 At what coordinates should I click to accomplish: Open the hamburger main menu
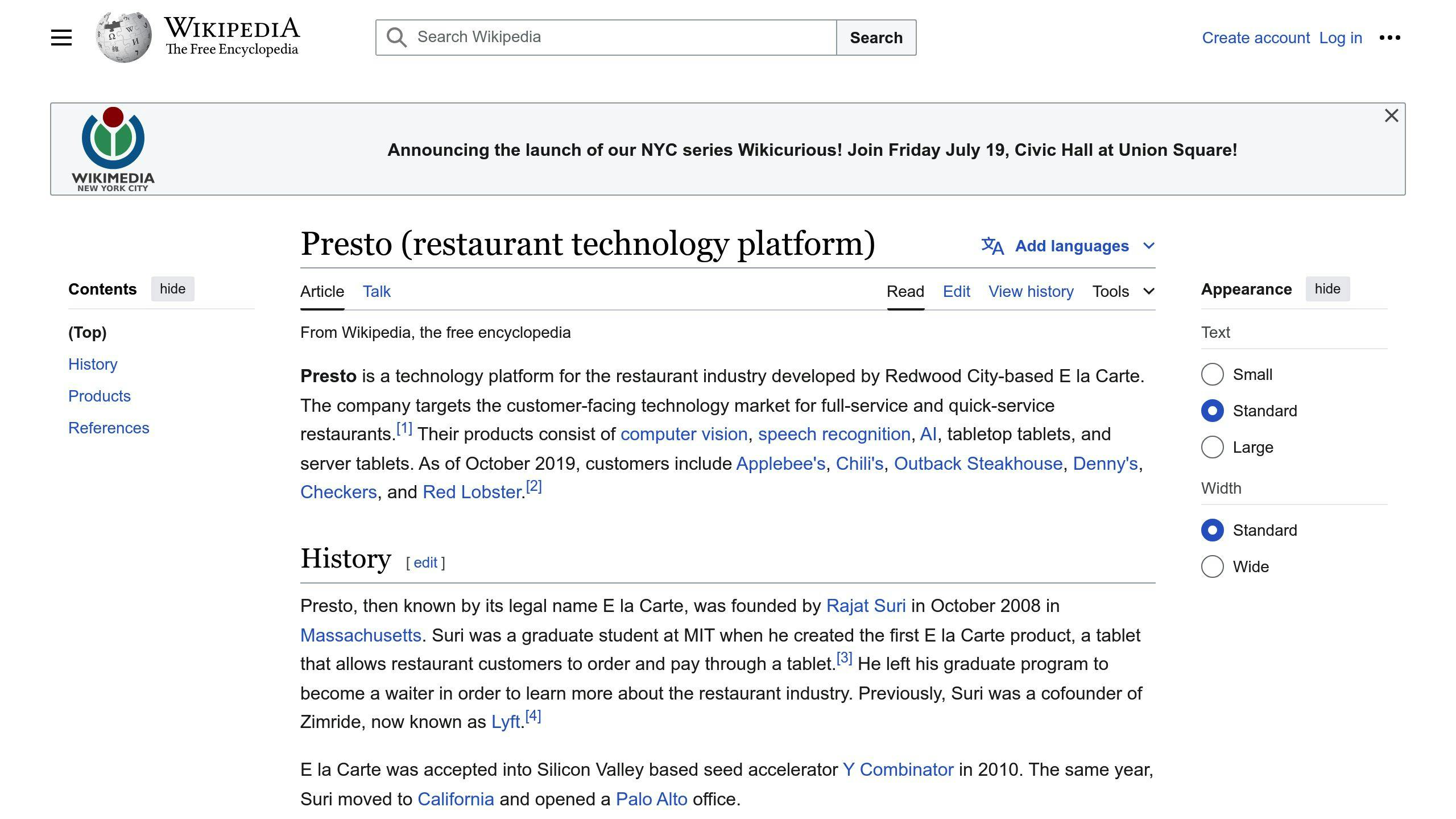[x=61, y=38]
